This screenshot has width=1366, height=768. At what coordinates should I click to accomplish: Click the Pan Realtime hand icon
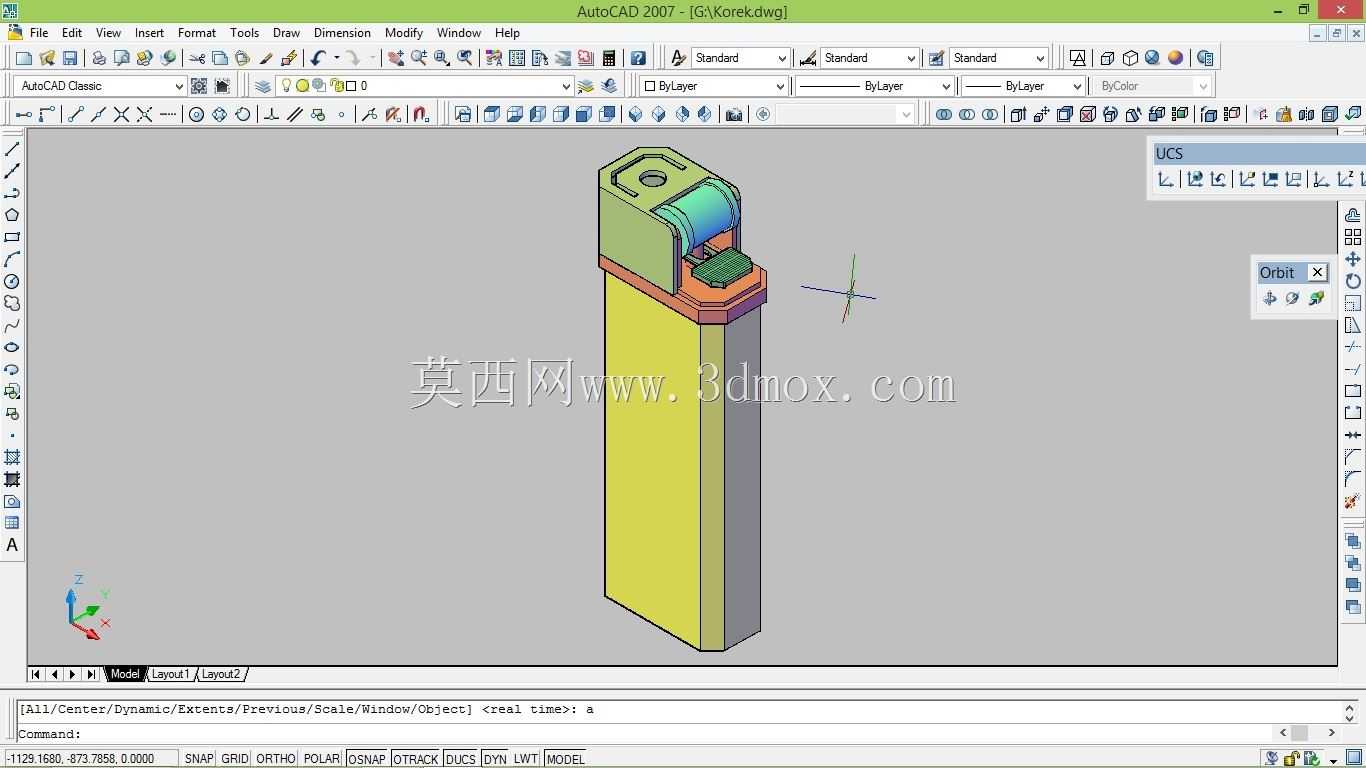coord(396,58)
